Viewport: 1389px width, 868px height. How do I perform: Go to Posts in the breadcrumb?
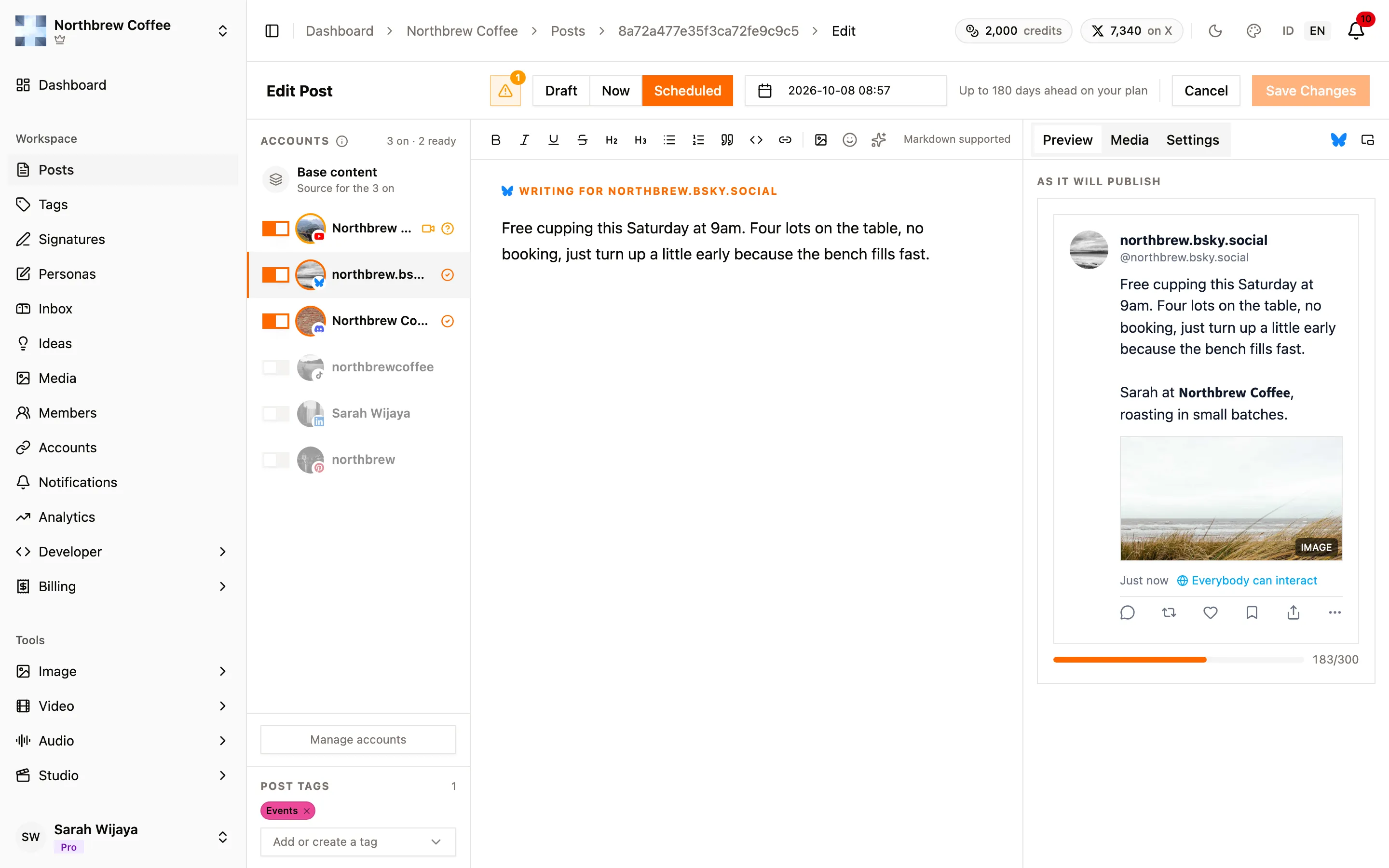click(x=568, y=30)
